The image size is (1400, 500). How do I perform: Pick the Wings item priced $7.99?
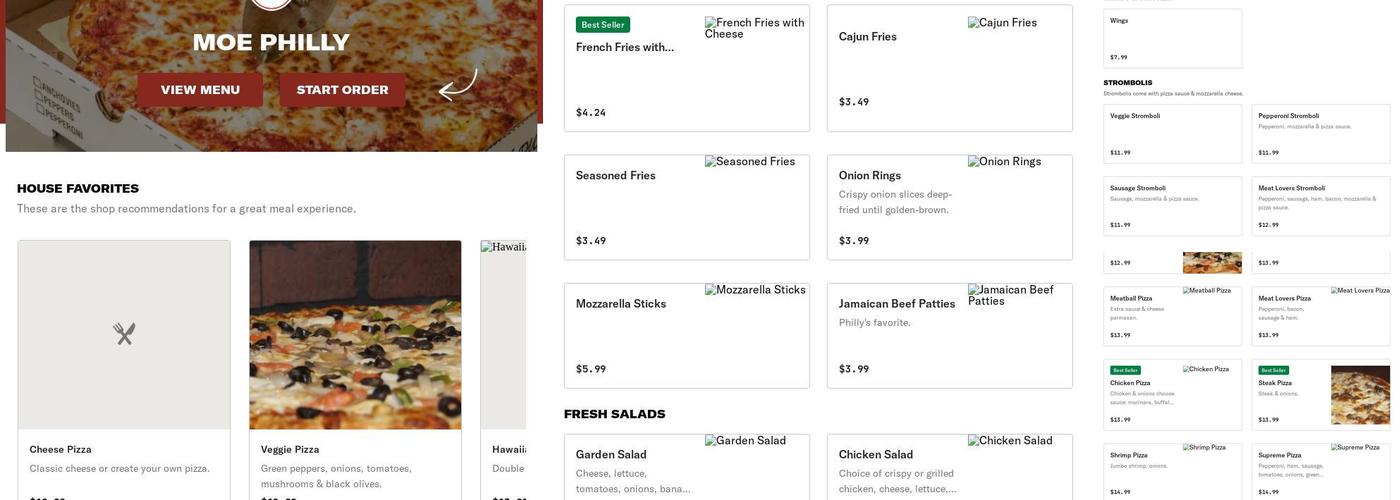[1172, 39]
